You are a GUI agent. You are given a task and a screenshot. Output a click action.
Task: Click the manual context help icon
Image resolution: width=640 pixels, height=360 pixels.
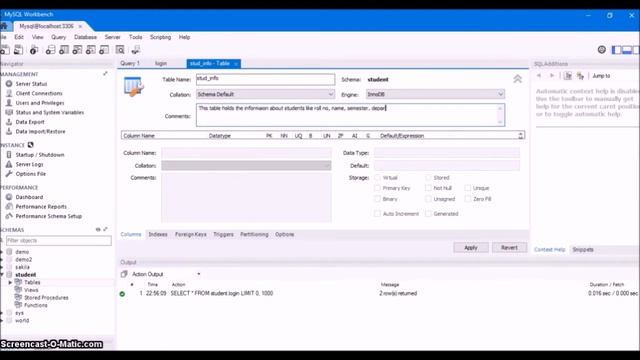click(568, 76)
